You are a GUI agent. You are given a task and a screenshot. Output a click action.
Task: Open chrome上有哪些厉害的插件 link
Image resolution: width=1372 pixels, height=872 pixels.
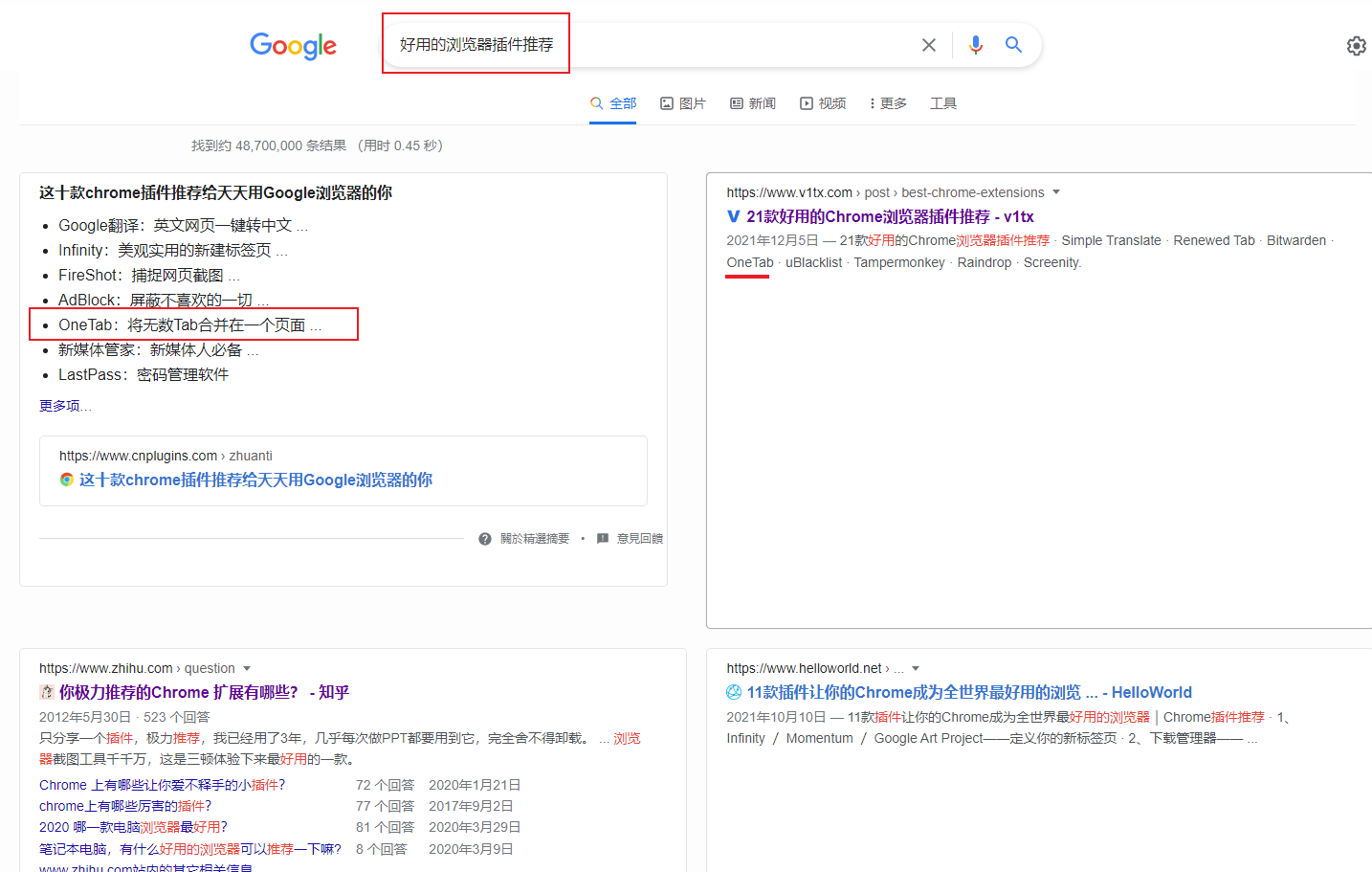[125, 806]
